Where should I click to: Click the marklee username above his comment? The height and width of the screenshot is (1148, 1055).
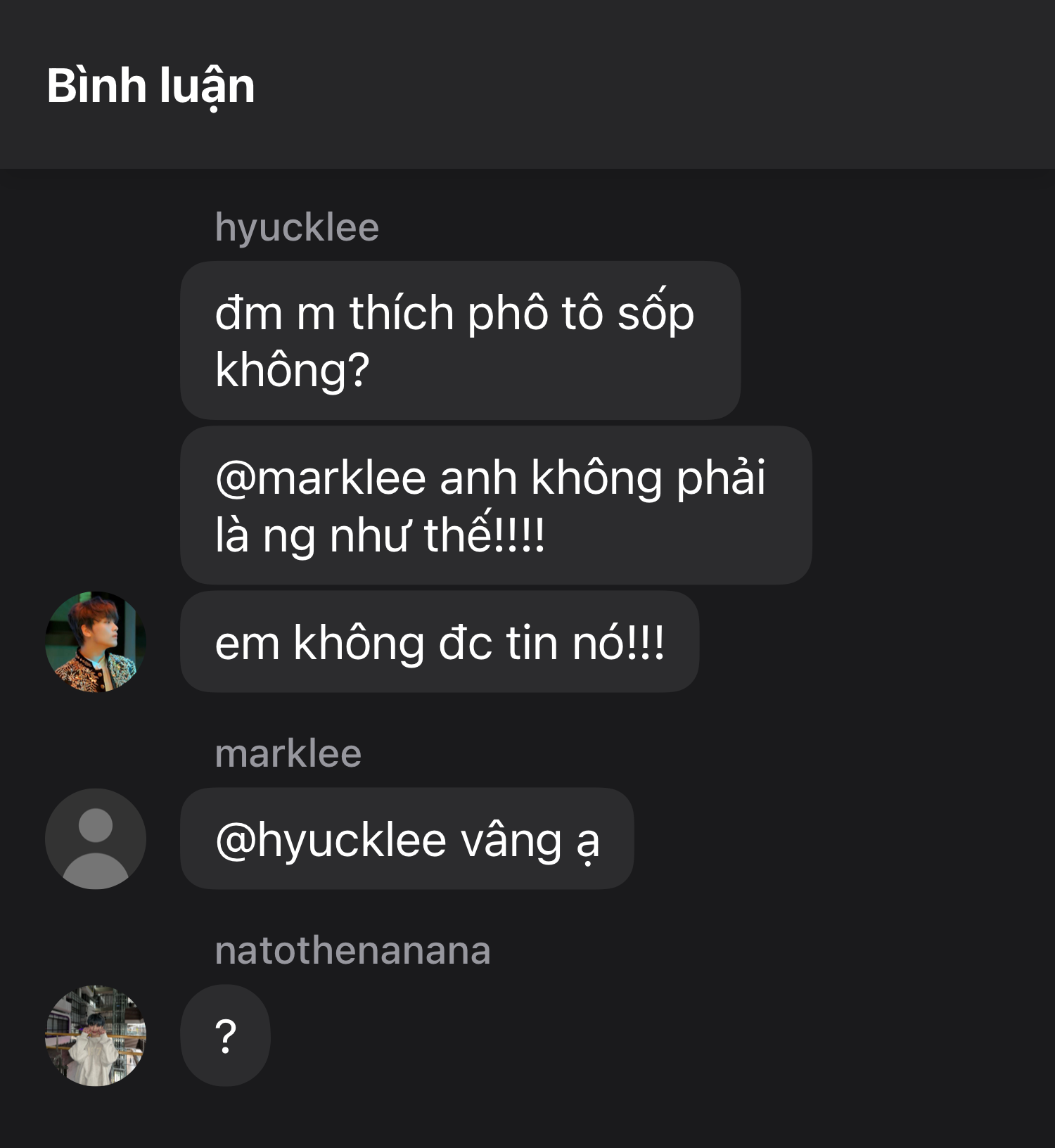288,753
